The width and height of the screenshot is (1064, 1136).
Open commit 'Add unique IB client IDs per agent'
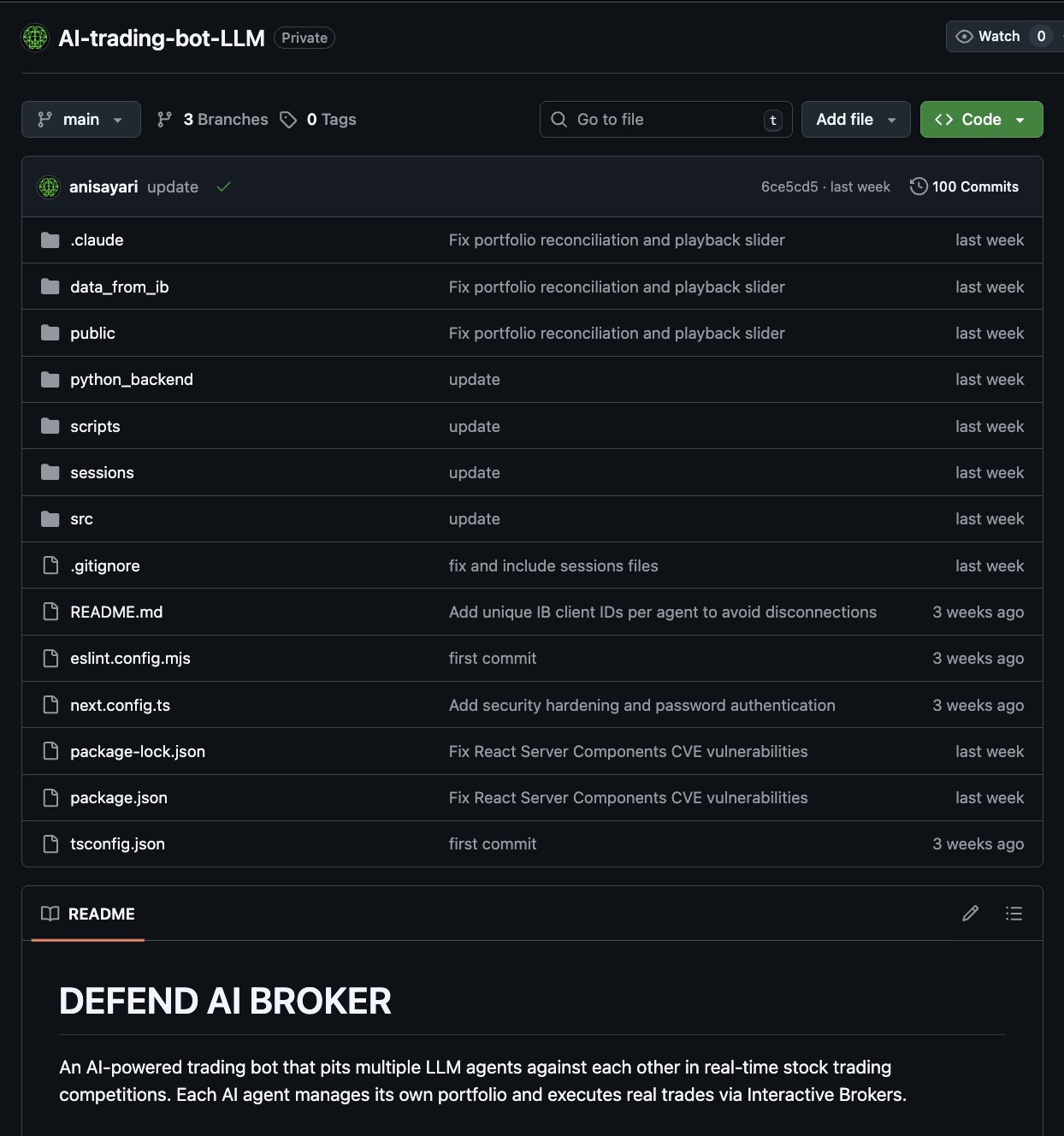tap(663, 612)
